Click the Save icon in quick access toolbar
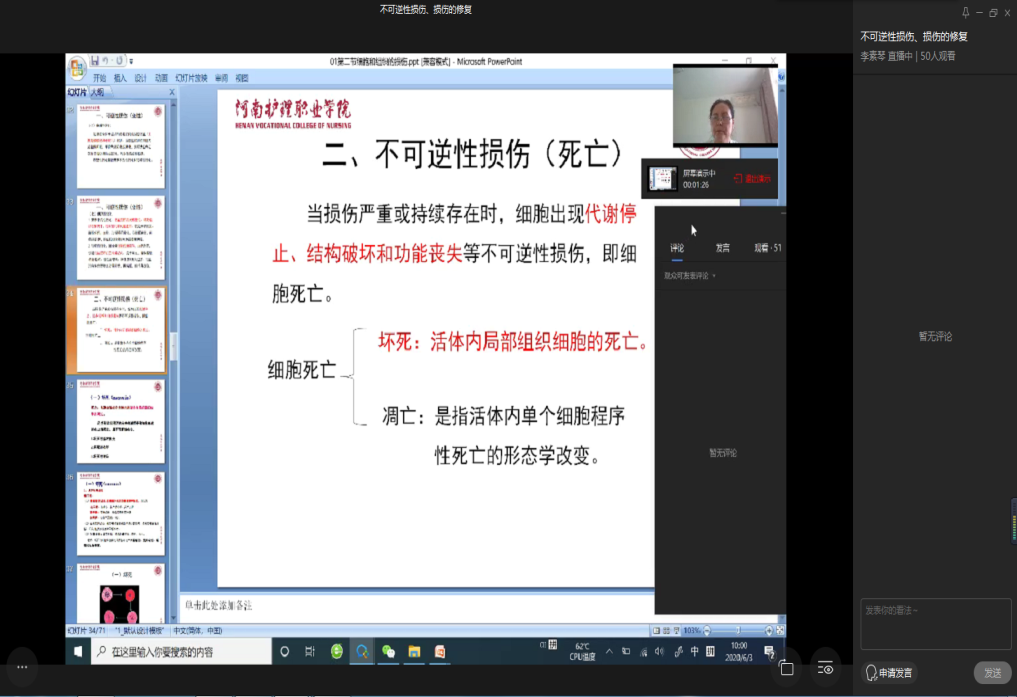The width and height of the screenshot is (1017, 697). pyautogui.click(x=95, y=61)
